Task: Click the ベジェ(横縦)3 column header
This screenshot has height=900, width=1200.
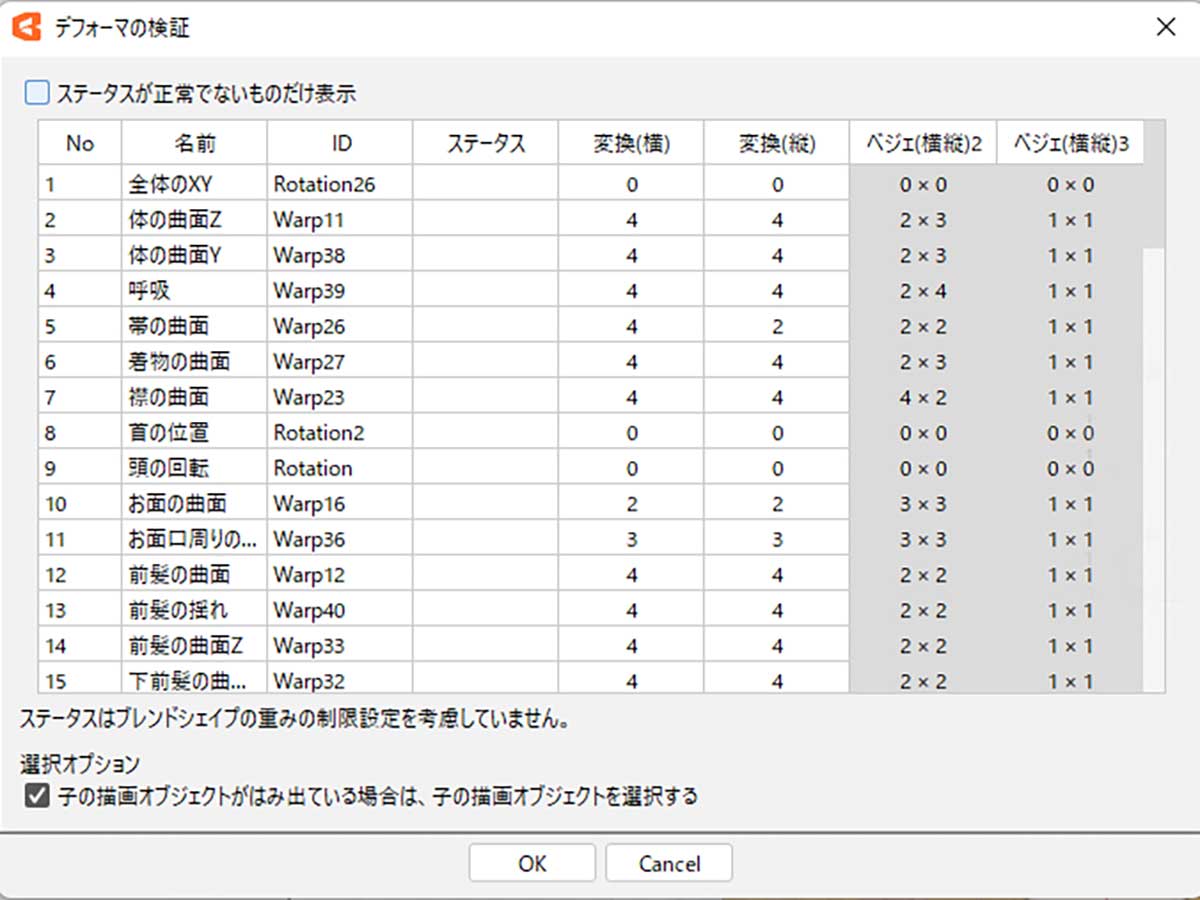Action: (x=1070, y=143)
